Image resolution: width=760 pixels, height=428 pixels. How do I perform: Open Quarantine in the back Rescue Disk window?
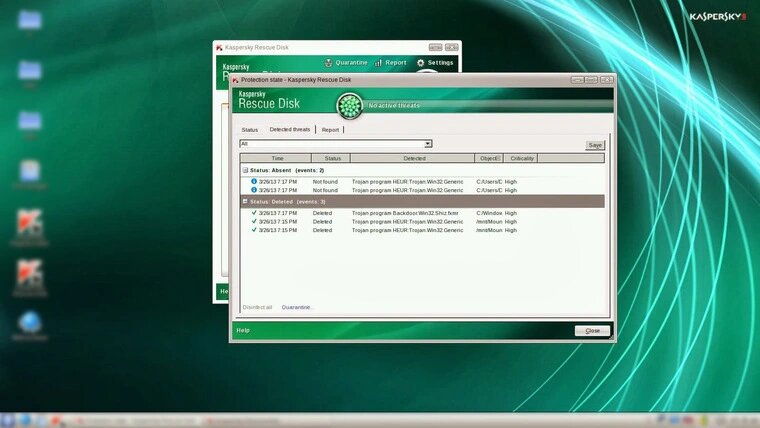tap(346, 63)
